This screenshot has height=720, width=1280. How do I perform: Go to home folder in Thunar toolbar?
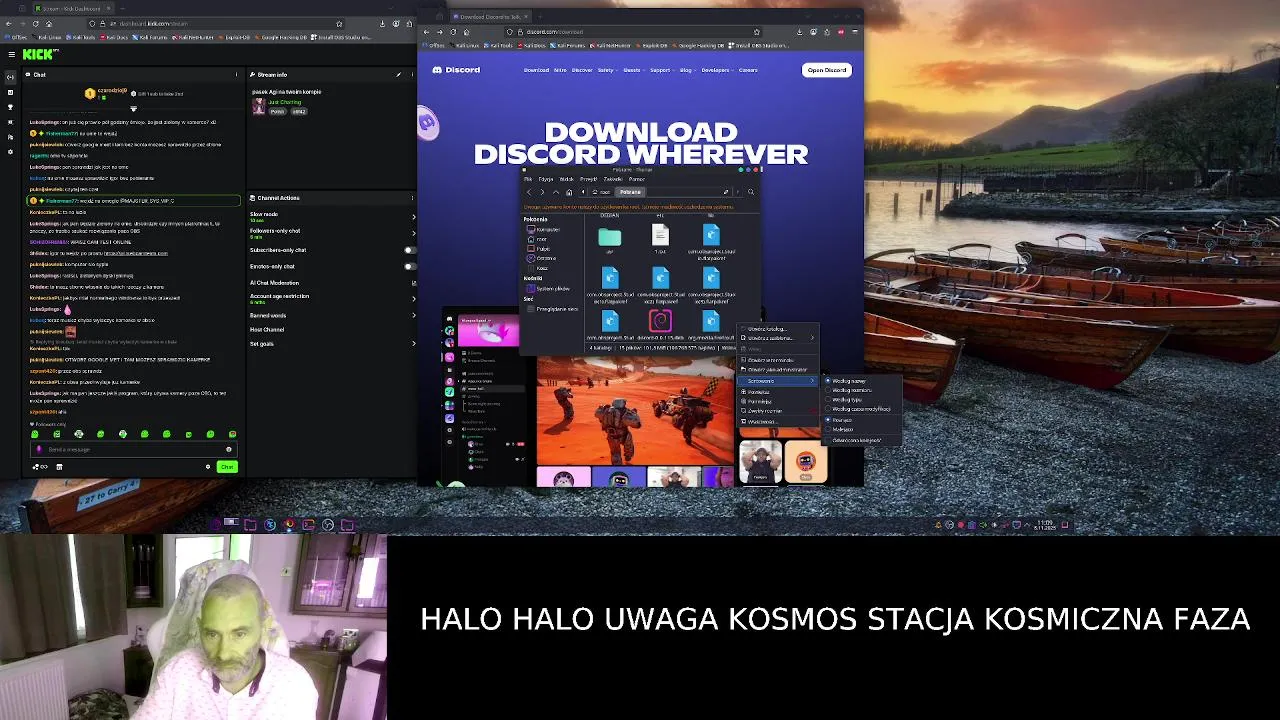tap(569, 192)
